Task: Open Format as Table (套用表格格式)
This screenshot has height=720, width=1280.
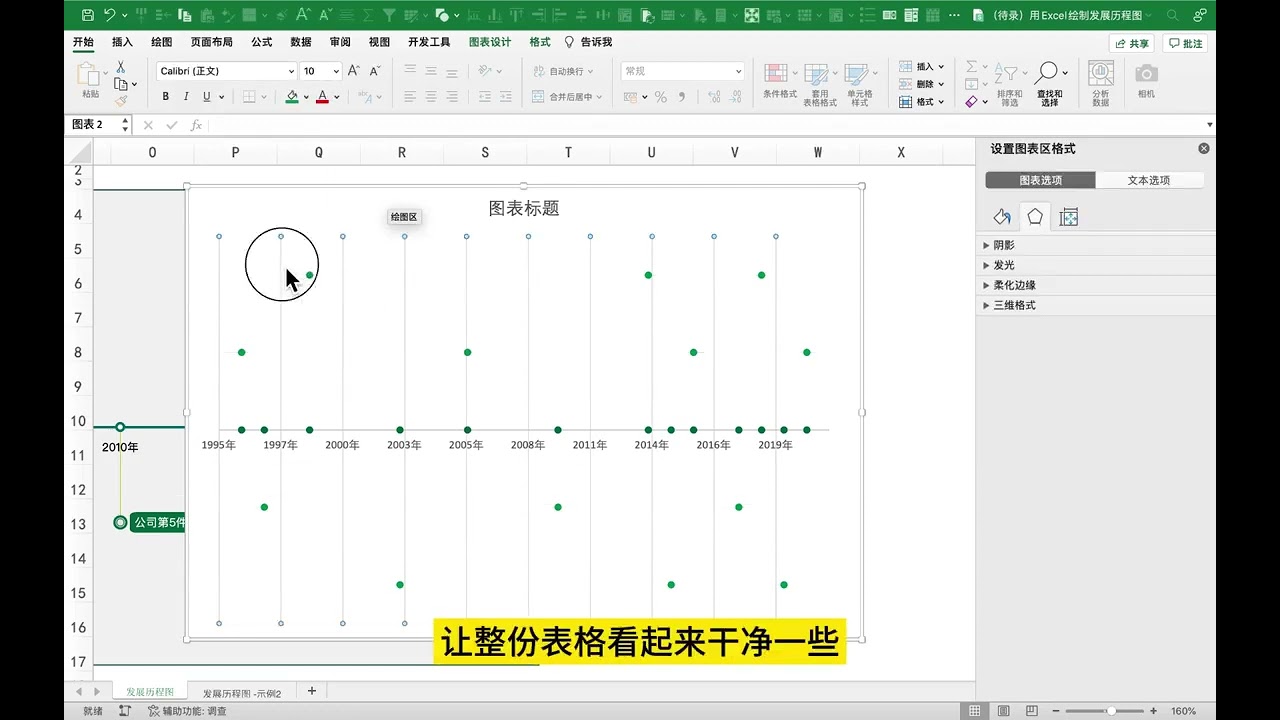Action: click(x=819, y=84)
